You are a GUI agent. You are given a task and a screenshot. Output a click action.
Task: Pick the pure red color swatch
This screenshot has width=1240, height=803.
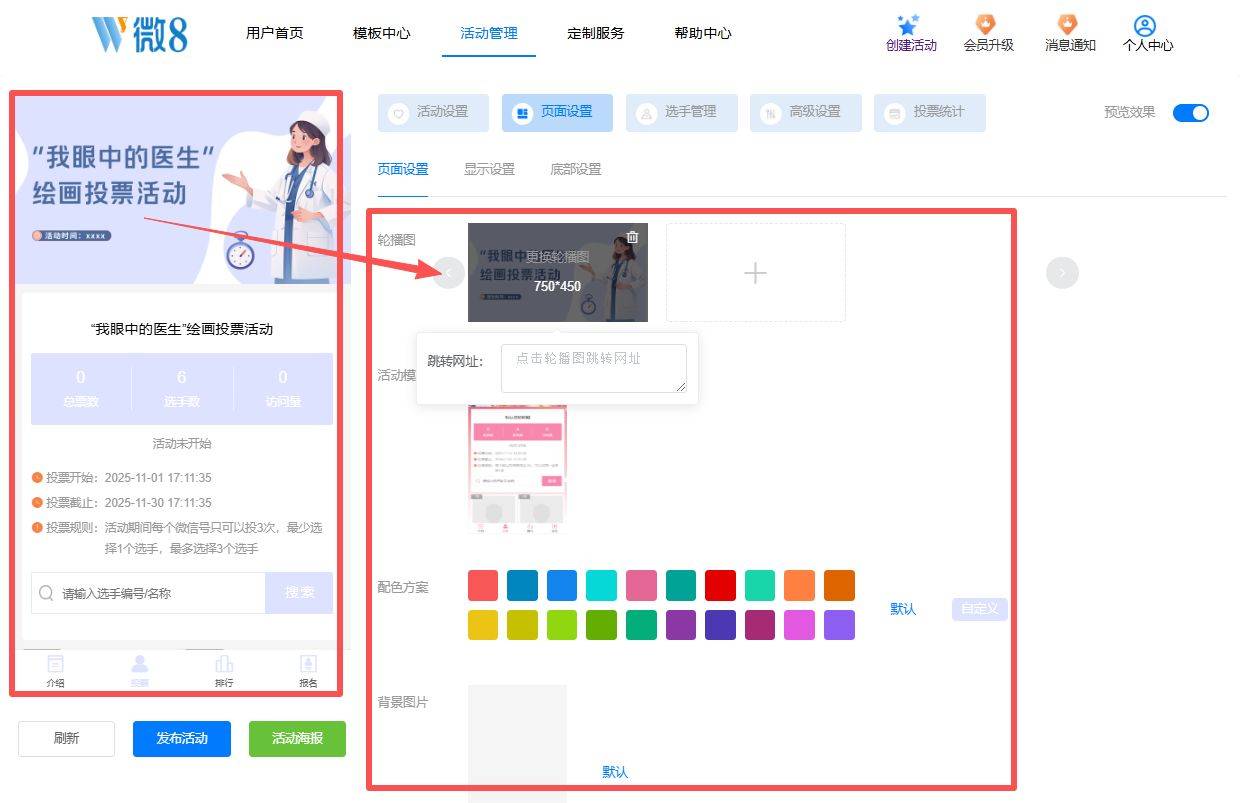coord(721,585)
